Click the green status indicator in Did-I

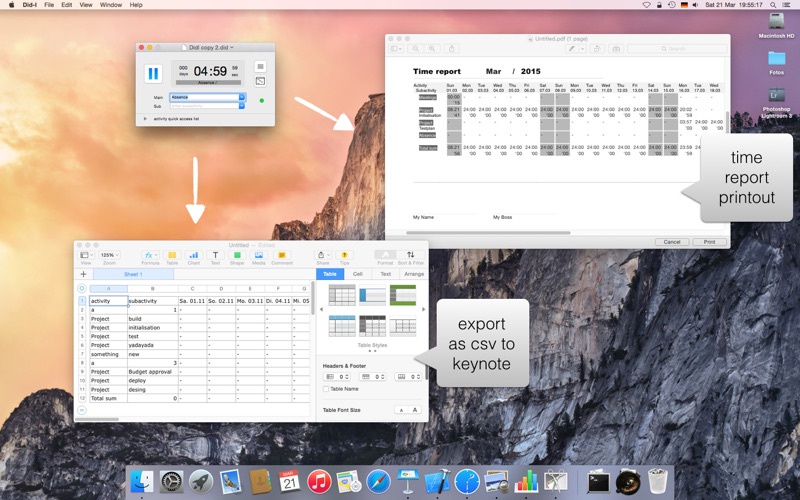coord(262,101)
